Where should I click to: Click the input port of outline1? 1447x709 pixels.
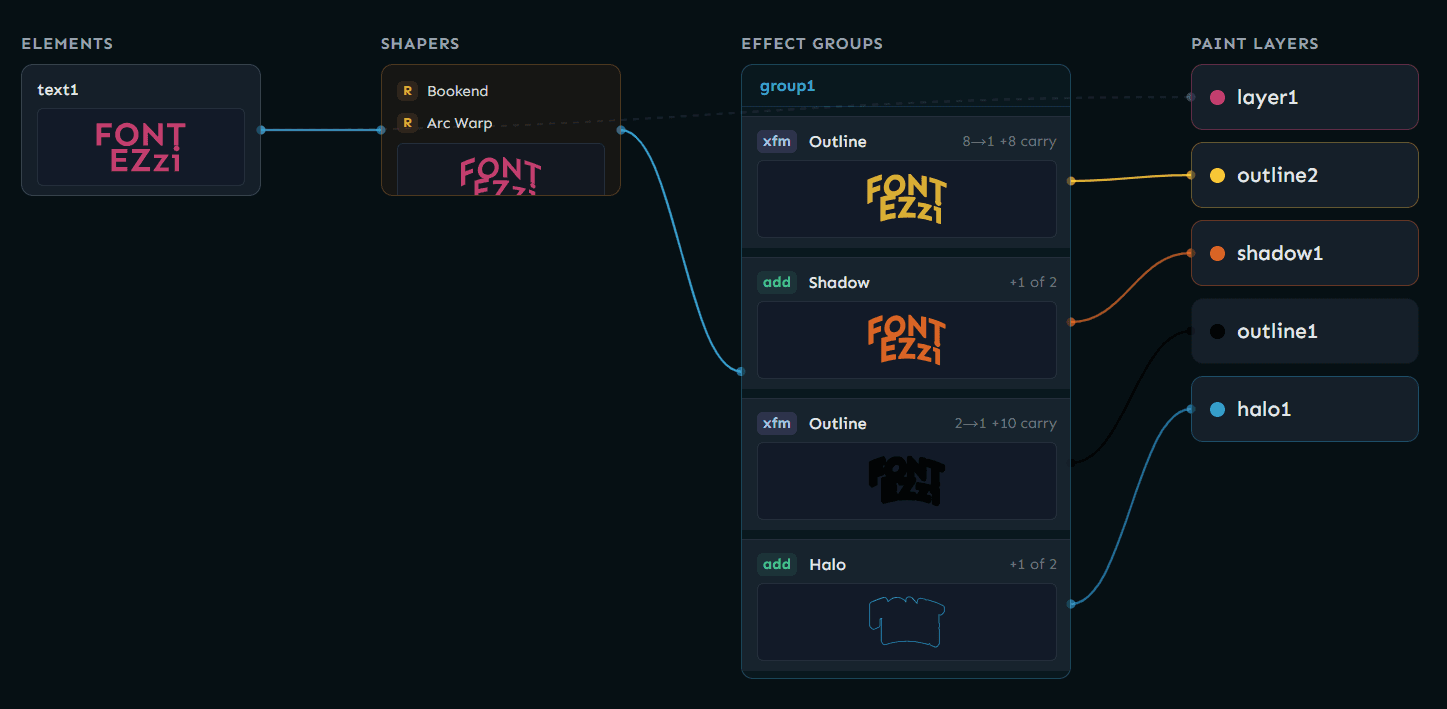(x=1190, y=331)
